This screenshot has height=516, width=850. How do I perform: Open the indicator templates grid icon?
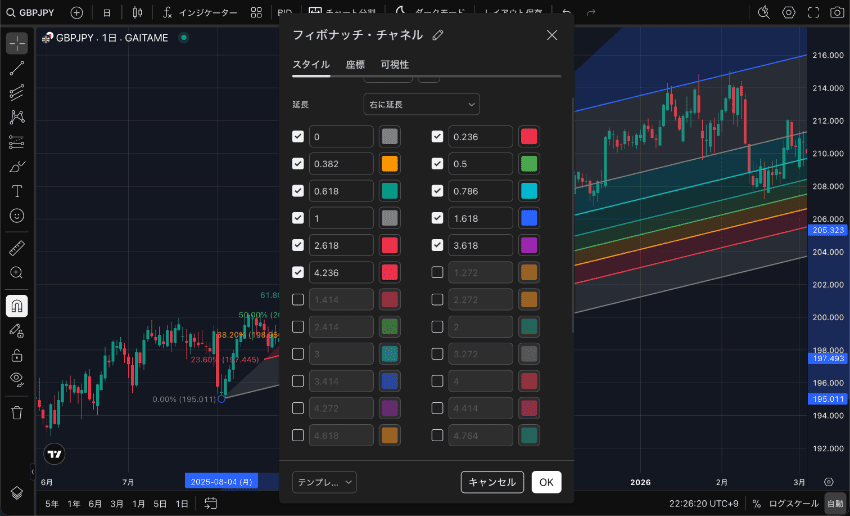click(256, 12)
